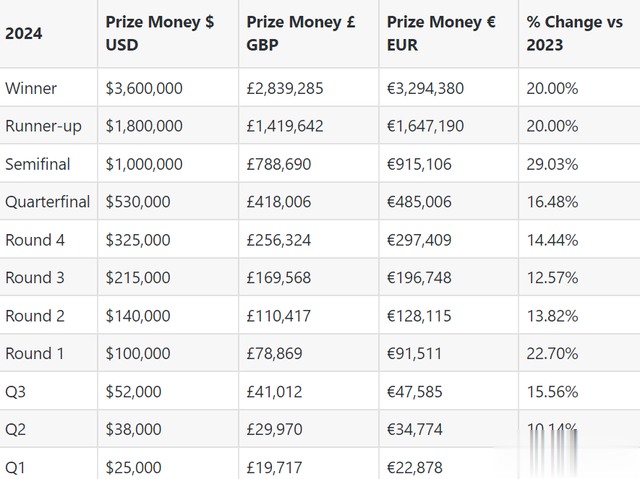Image resolution: width=640 pixels, height=479 pixels.
Task: Select the Prize Money € EUR header
Action: click(x=441, y=33)
